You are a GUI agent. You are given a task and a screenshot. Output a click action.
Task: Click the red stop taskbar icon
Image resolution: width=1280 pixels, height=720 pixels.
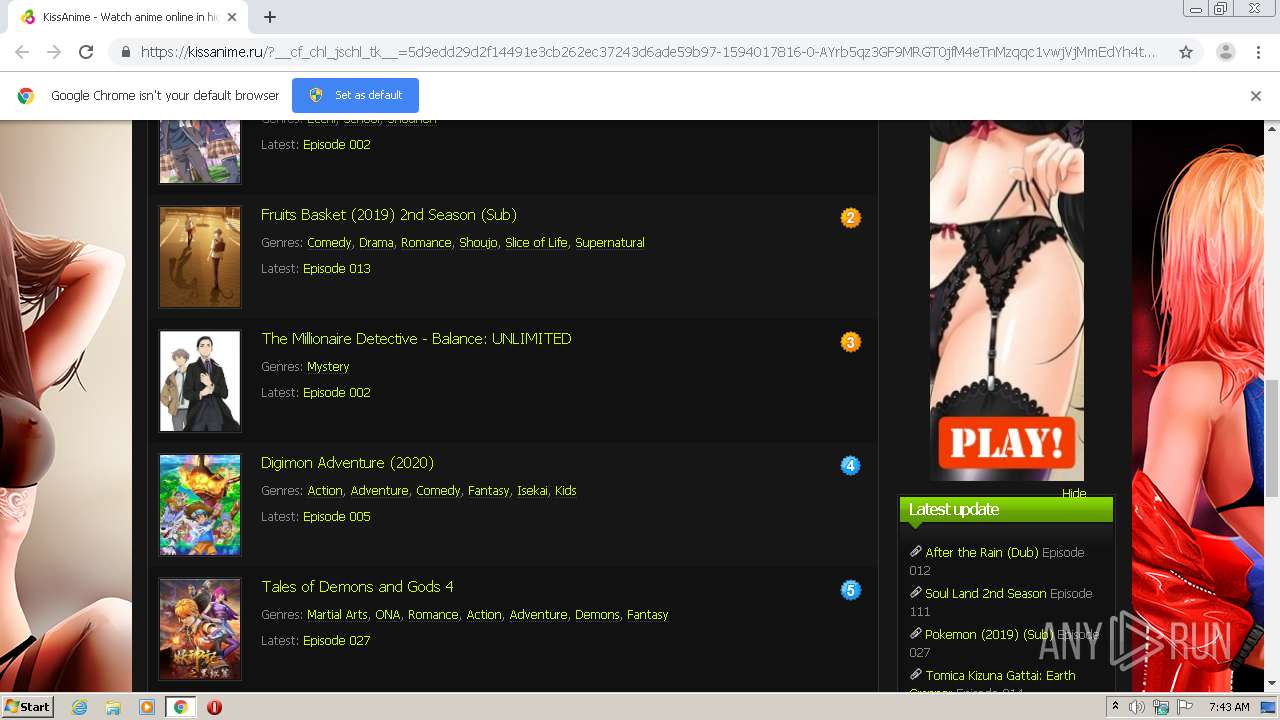coord(214,707)
